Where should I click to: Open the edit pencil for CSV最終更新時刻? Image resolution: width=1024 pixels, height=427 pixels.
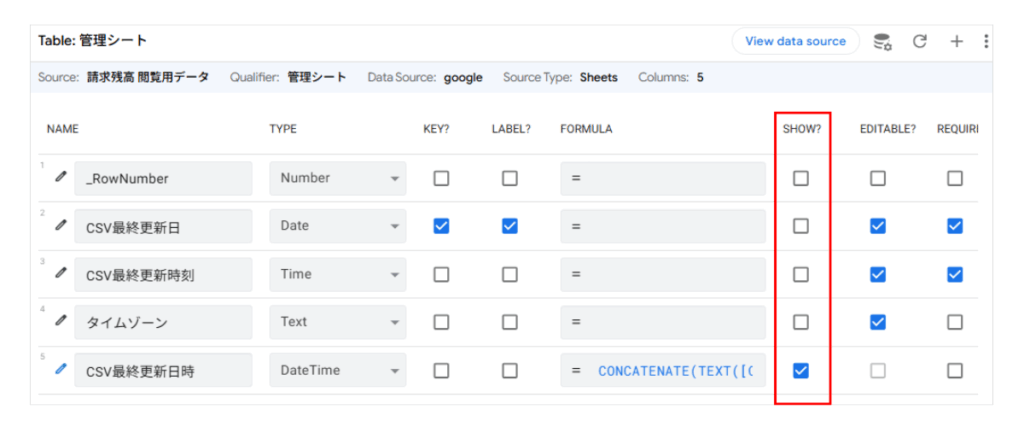point(61,273)
